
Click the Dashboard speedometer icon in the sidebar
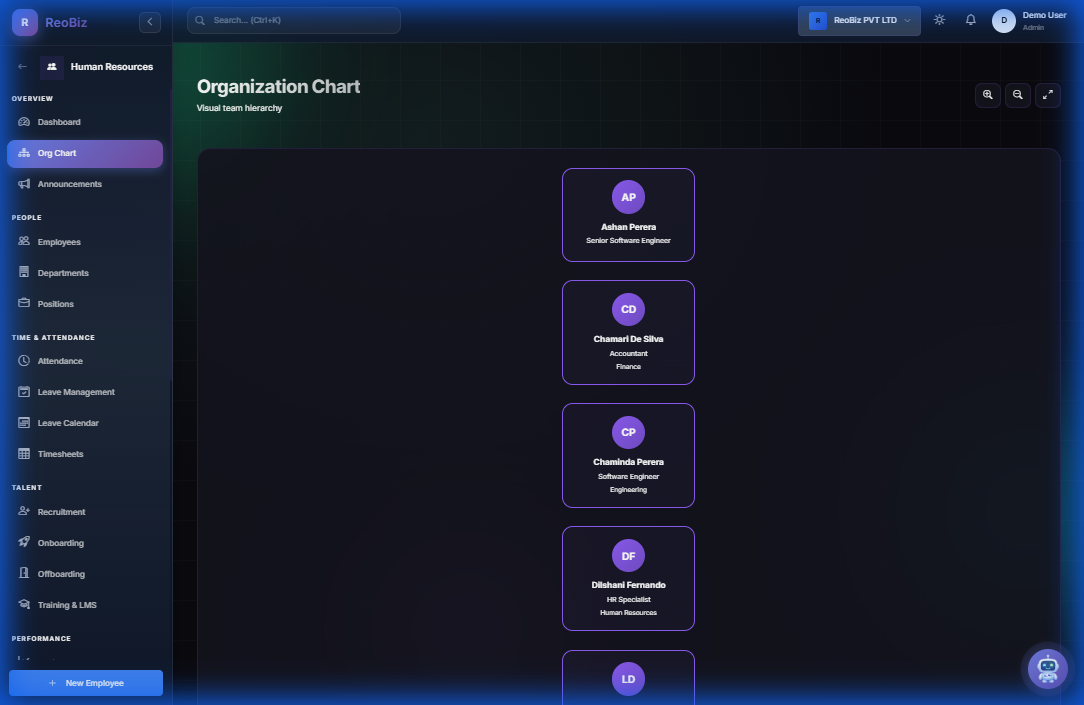[22, 121]
